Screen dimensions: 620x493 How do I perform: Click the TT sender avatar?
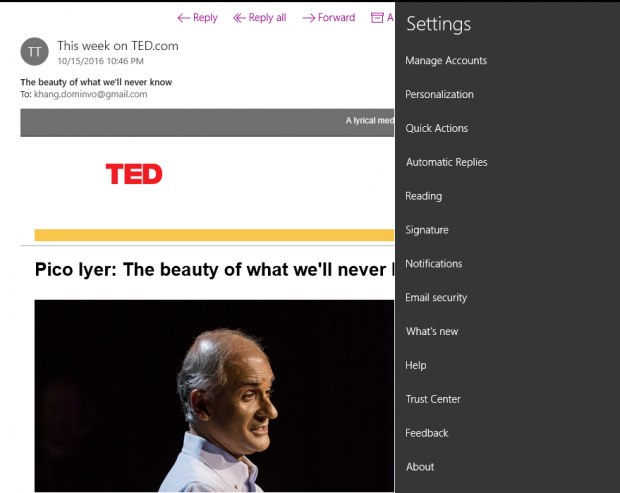pos(34,51)
